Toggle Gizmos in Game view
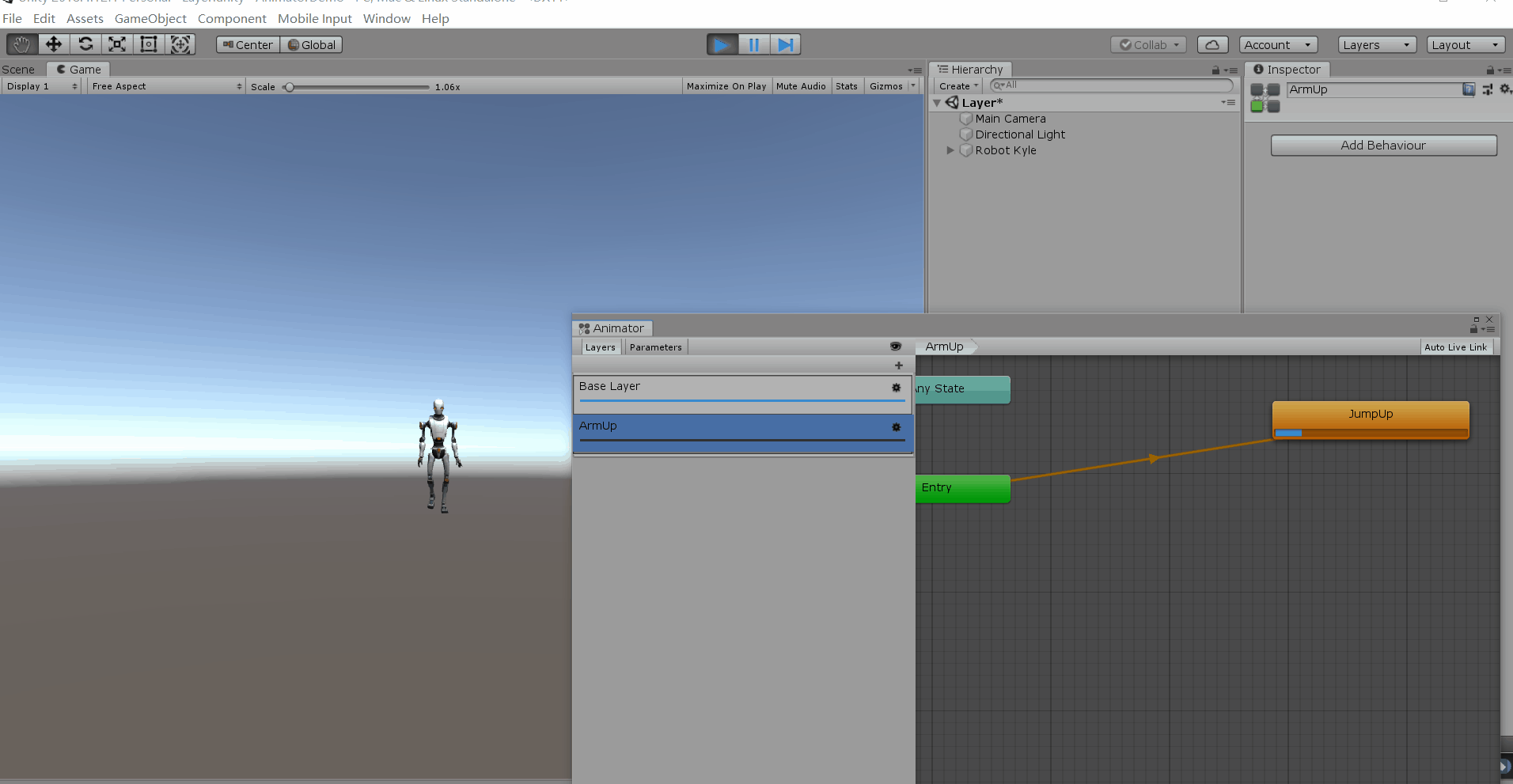Viewport: 1513px width, 784px height. coord(885,86)
